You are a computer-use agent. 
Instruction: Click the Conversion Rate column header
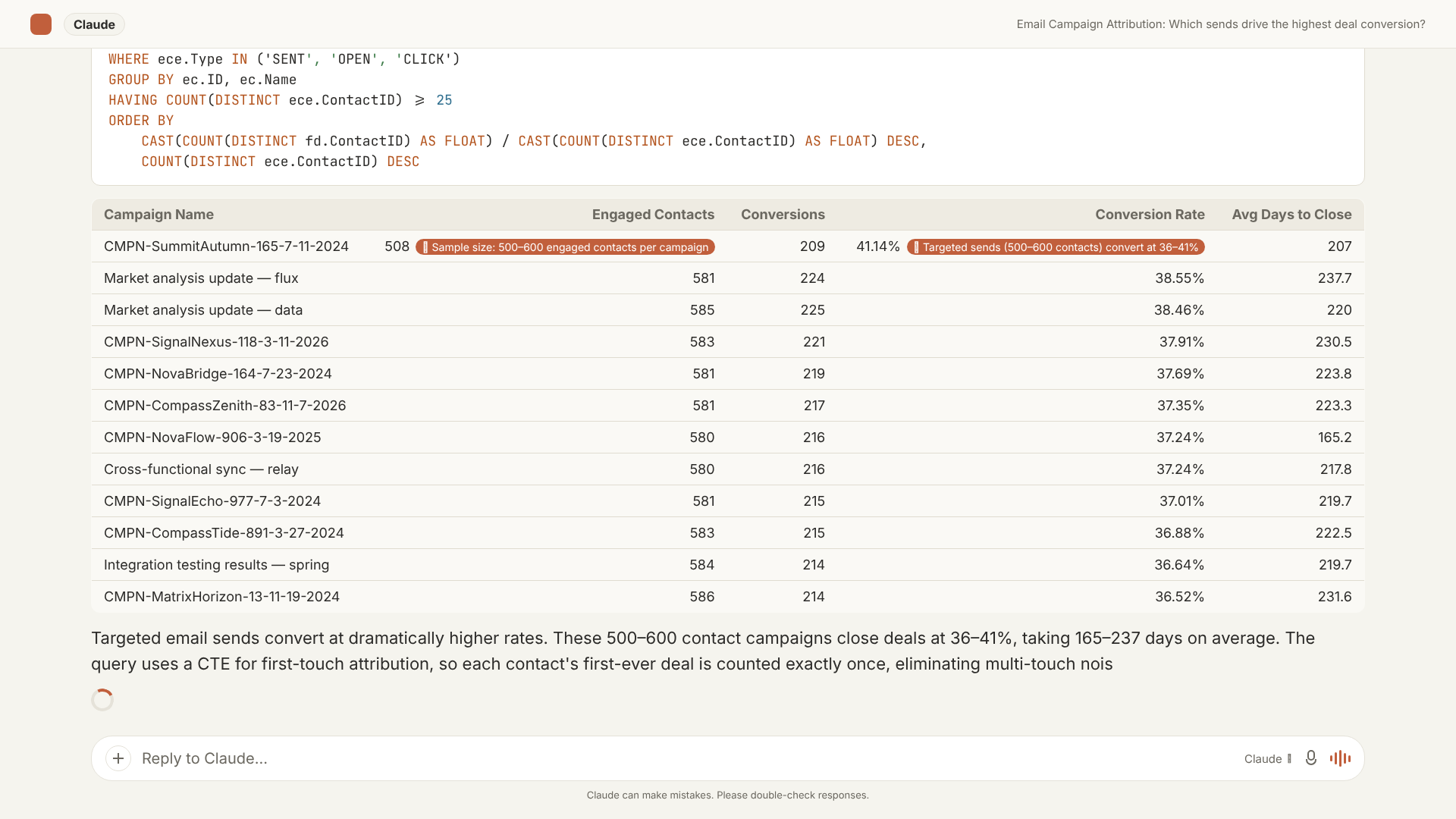click(x=1150, y=215)
